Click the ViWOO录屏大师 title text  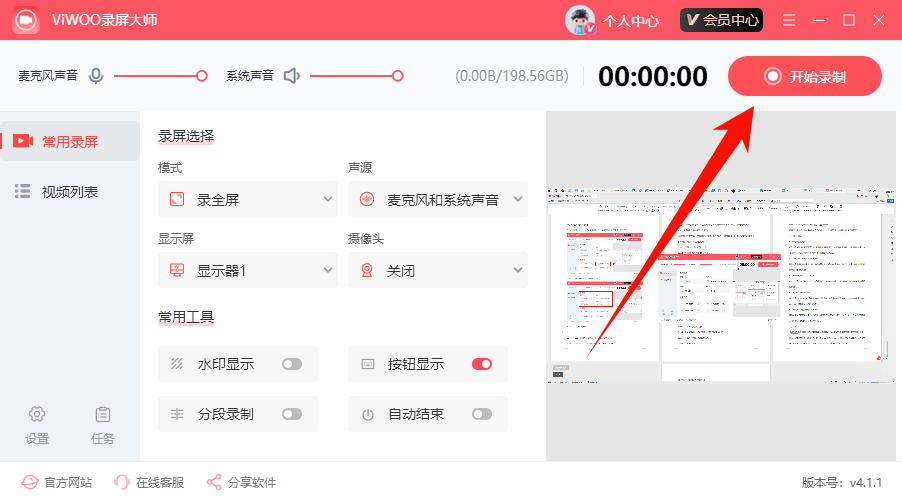104,20
